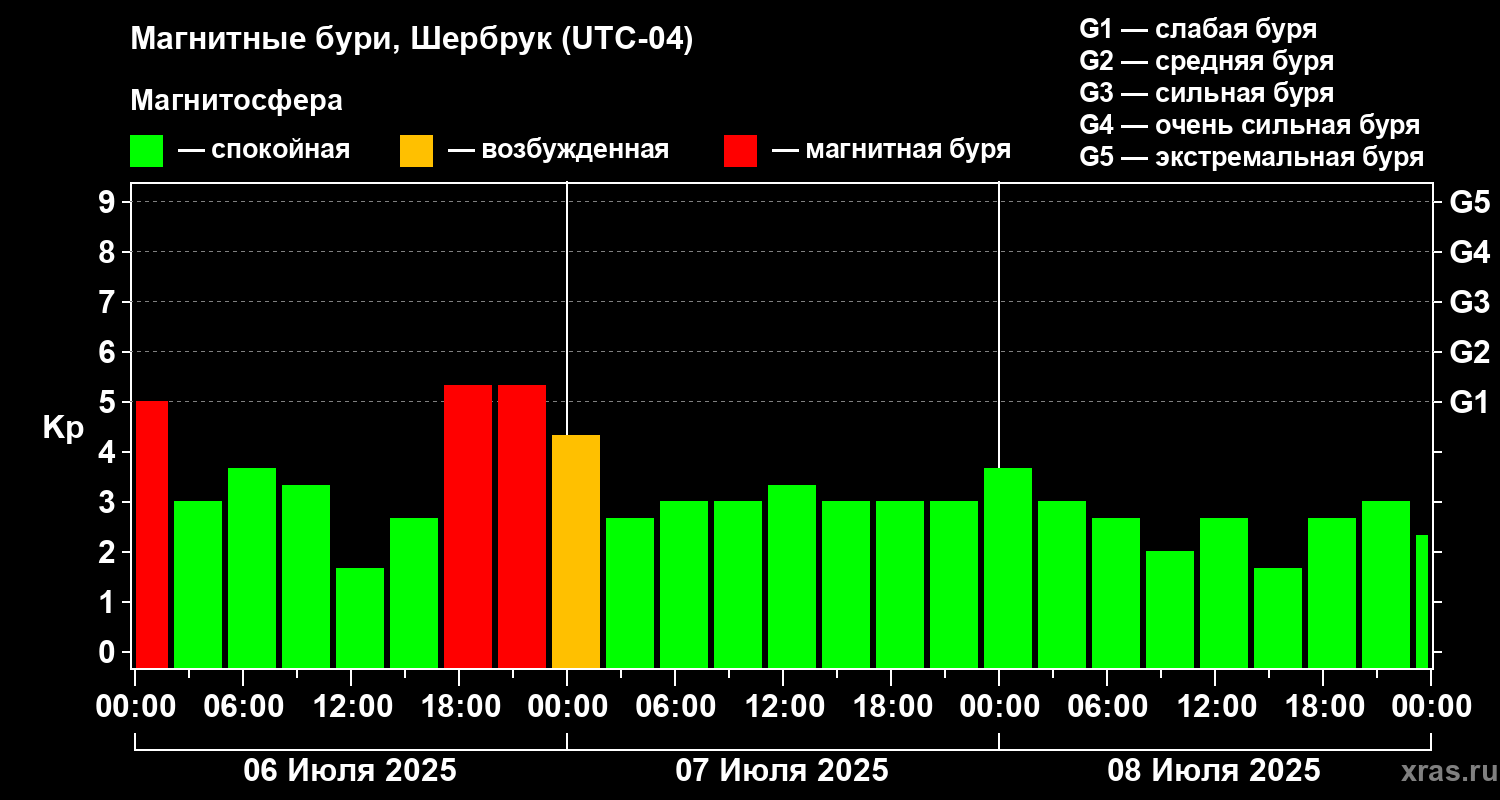Click the '06 Июля 2025' date label
This screenshot has width=1500, height=800.
[x=351, y=771]
